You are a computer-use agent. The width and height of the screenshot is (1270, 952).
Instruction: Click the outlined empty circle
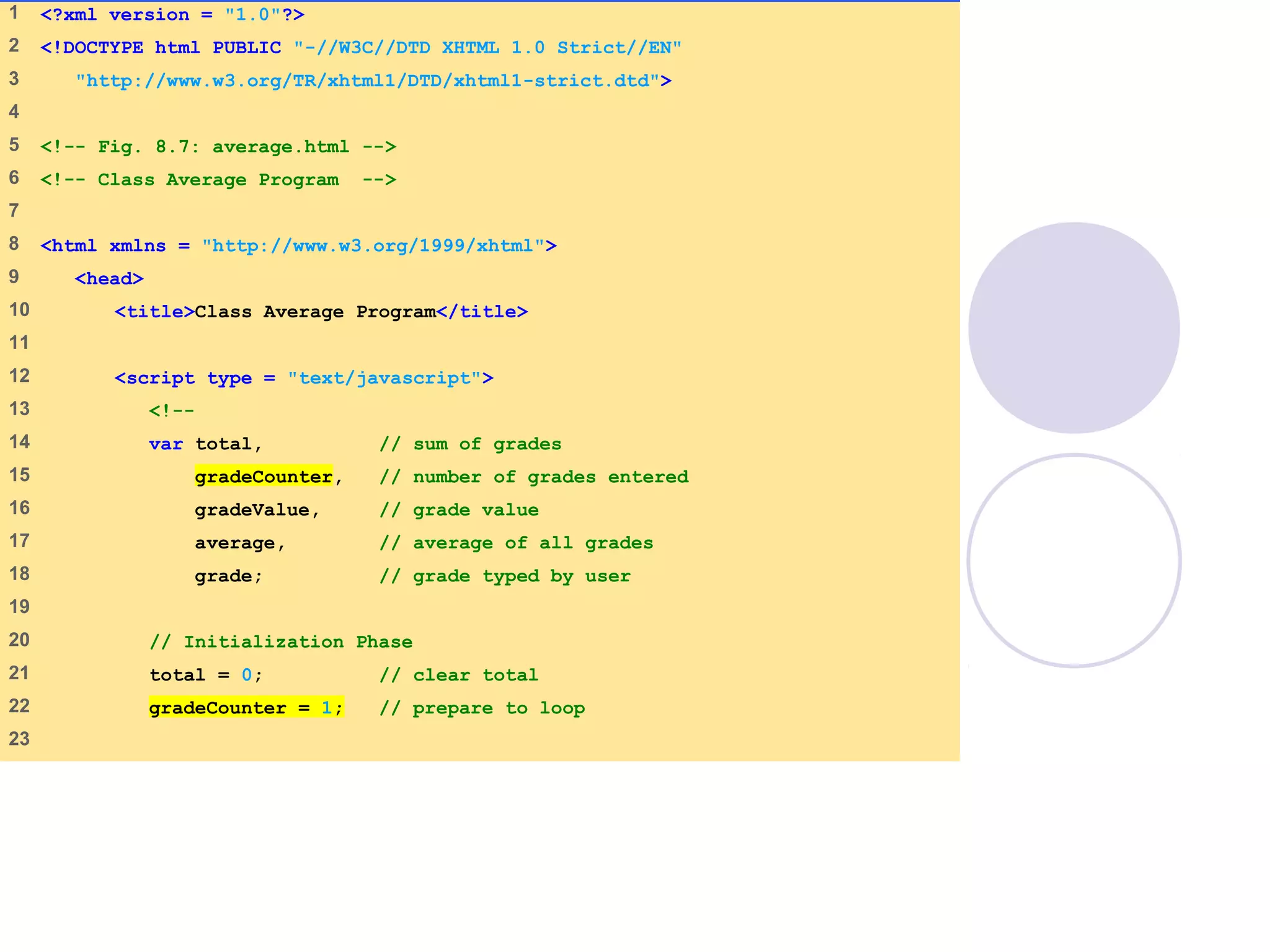pos(1073,561)
